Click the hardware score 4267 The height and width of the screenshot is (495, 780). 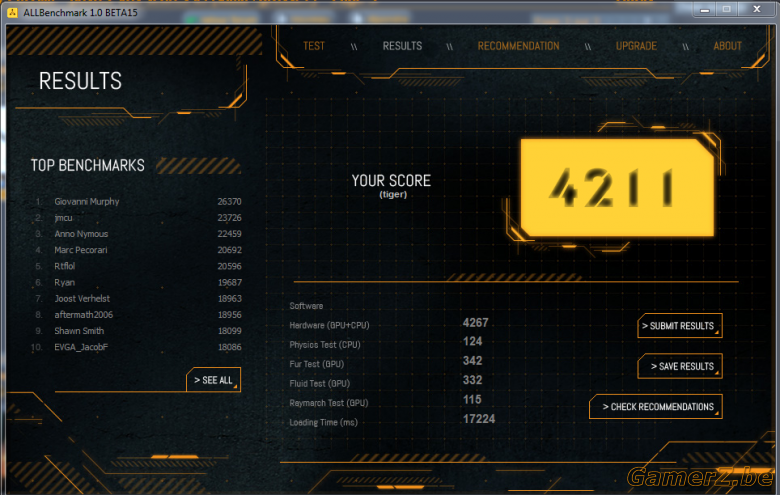pos(476,323)
